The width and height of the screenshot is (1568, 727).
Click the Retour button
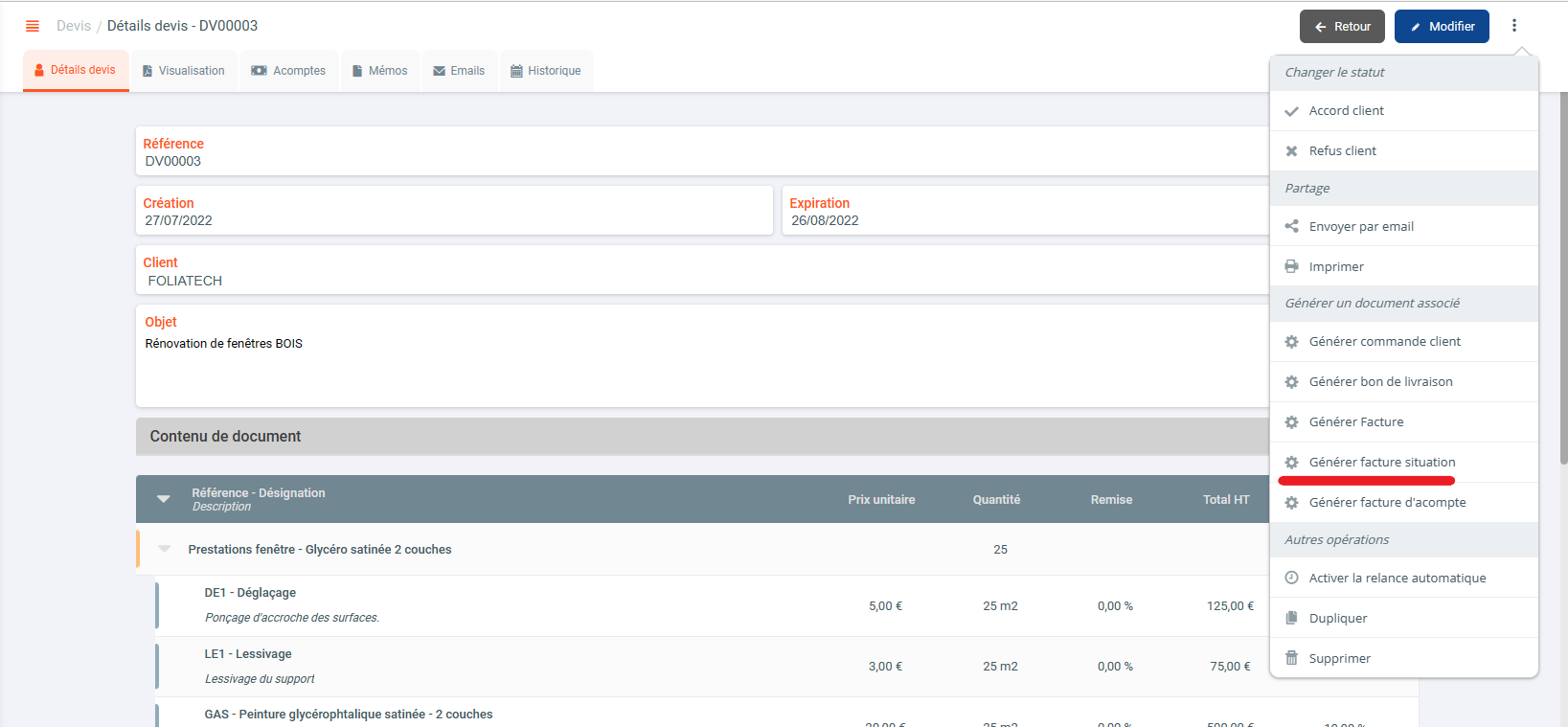(x=1342, y=27)
